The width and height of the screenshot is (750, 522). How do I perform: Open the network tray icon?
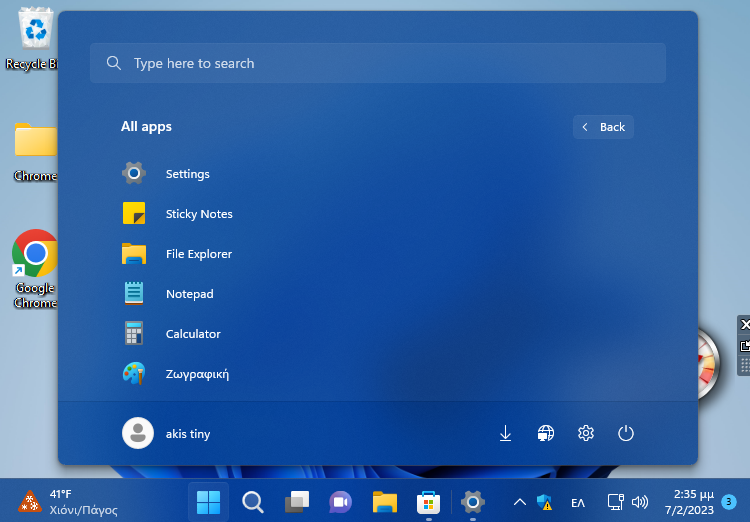pos(616,502)
